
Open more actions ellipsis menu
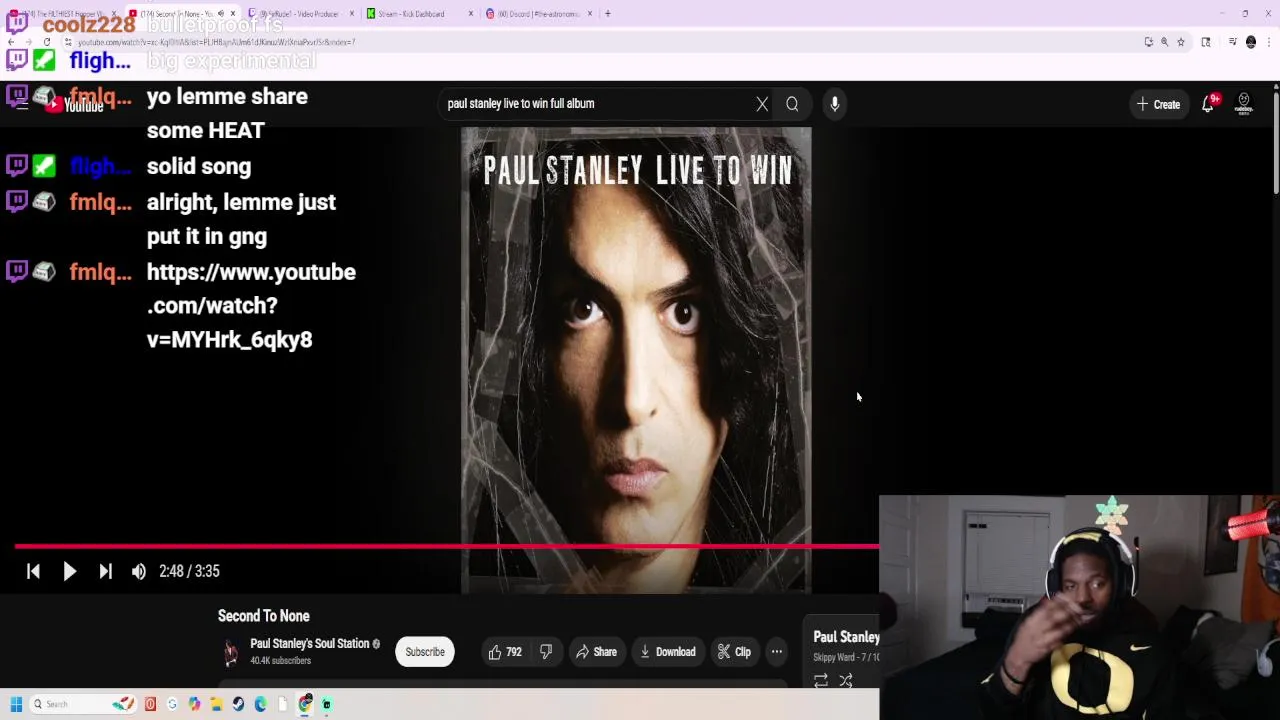point(777,652)
